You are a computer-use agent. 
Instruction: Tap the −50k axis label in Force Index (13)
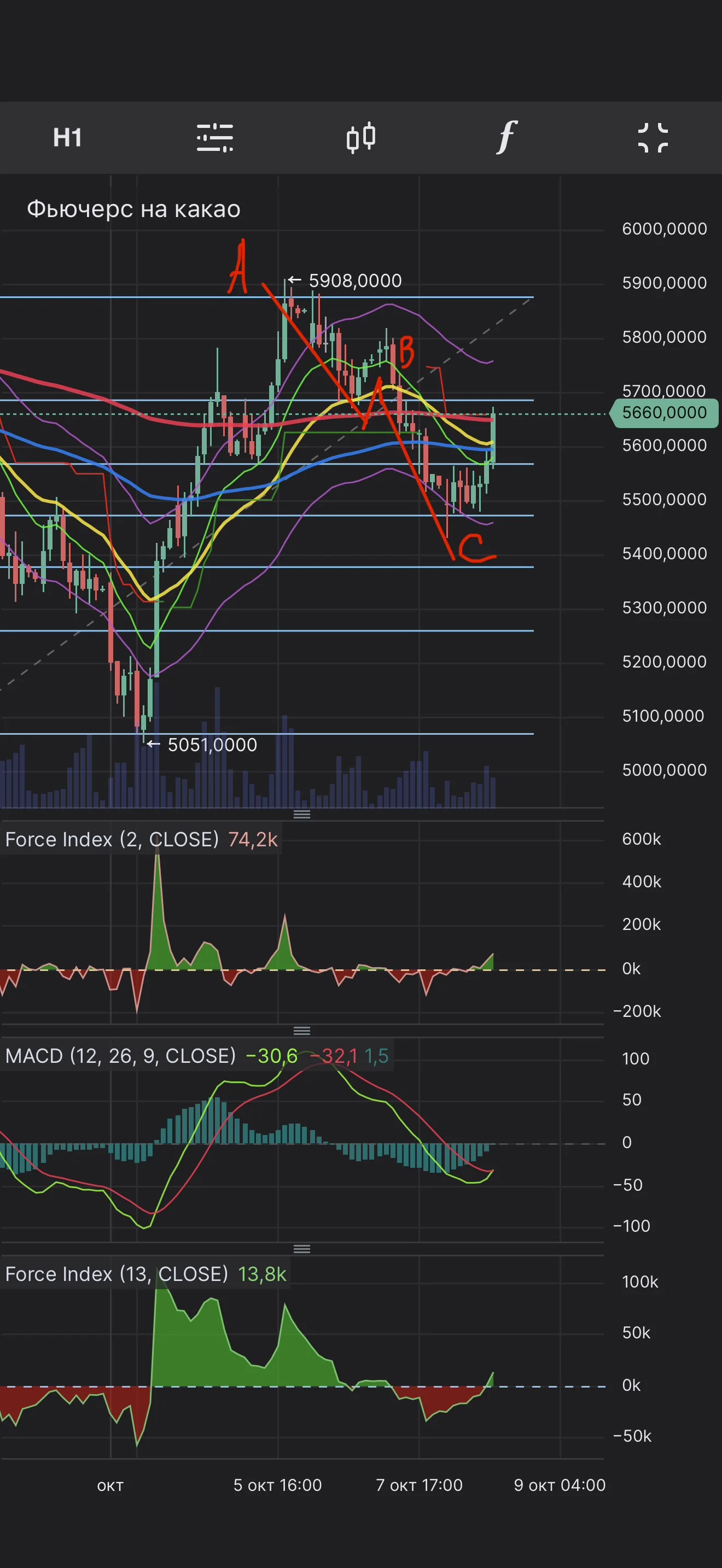pyautogui.click(x=632, y=1436)
